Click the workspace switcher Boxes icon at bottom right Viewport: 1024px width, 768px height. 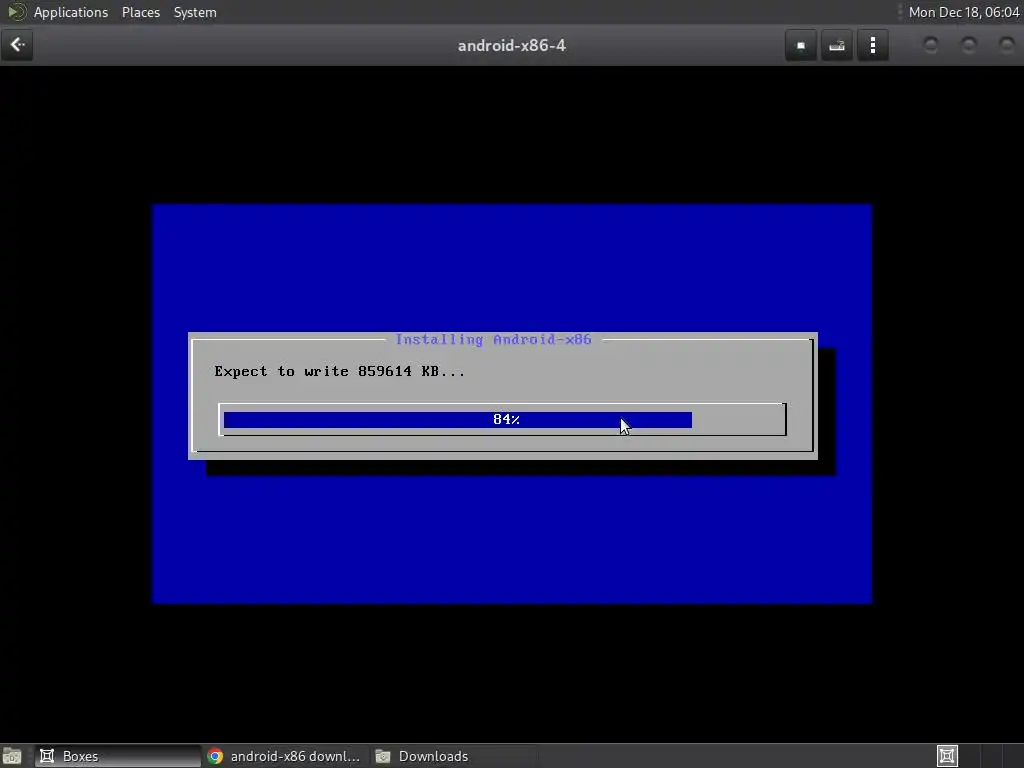pos(947,756)
